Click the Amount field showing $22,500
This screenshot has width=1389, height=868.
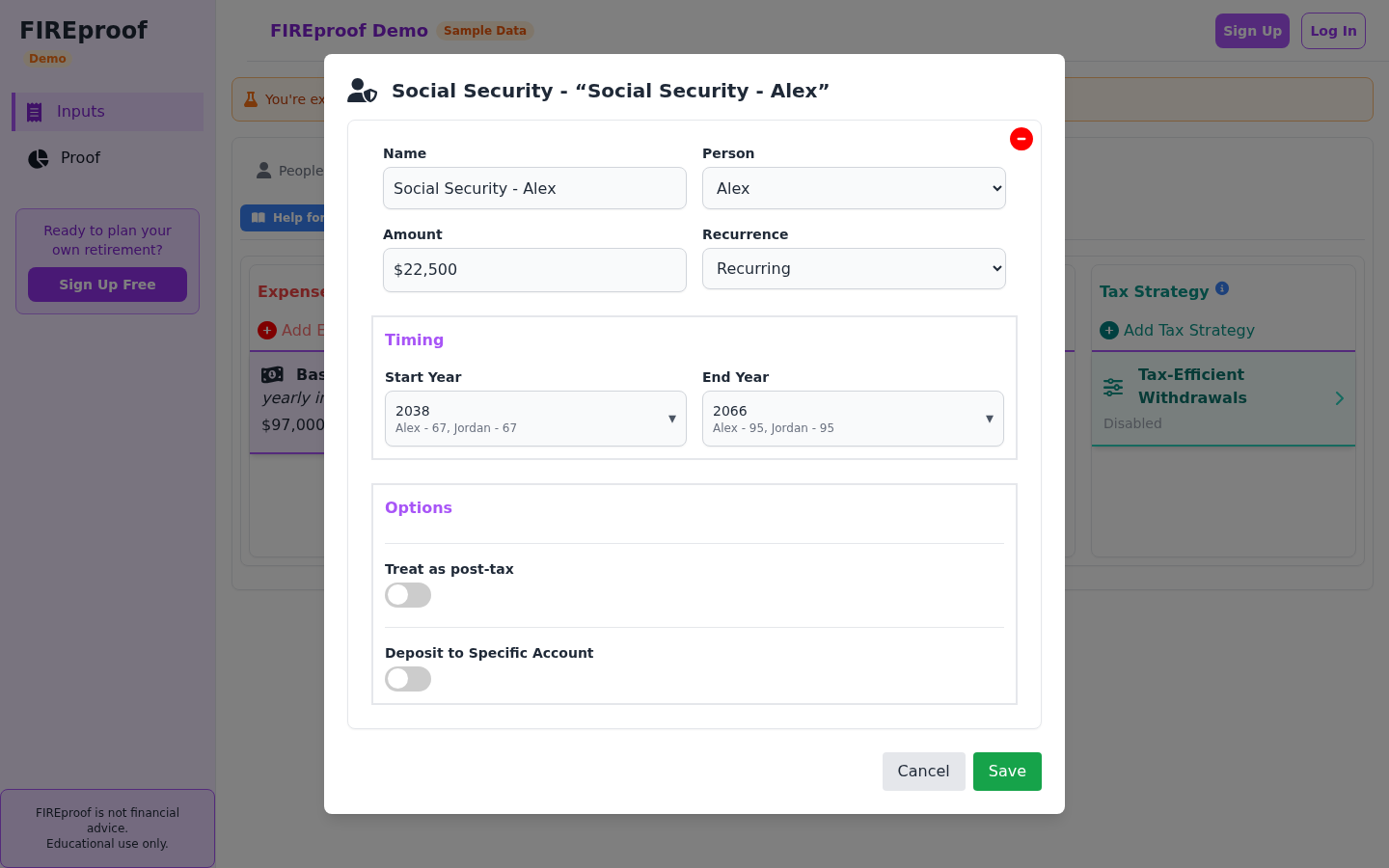(534, 270)
